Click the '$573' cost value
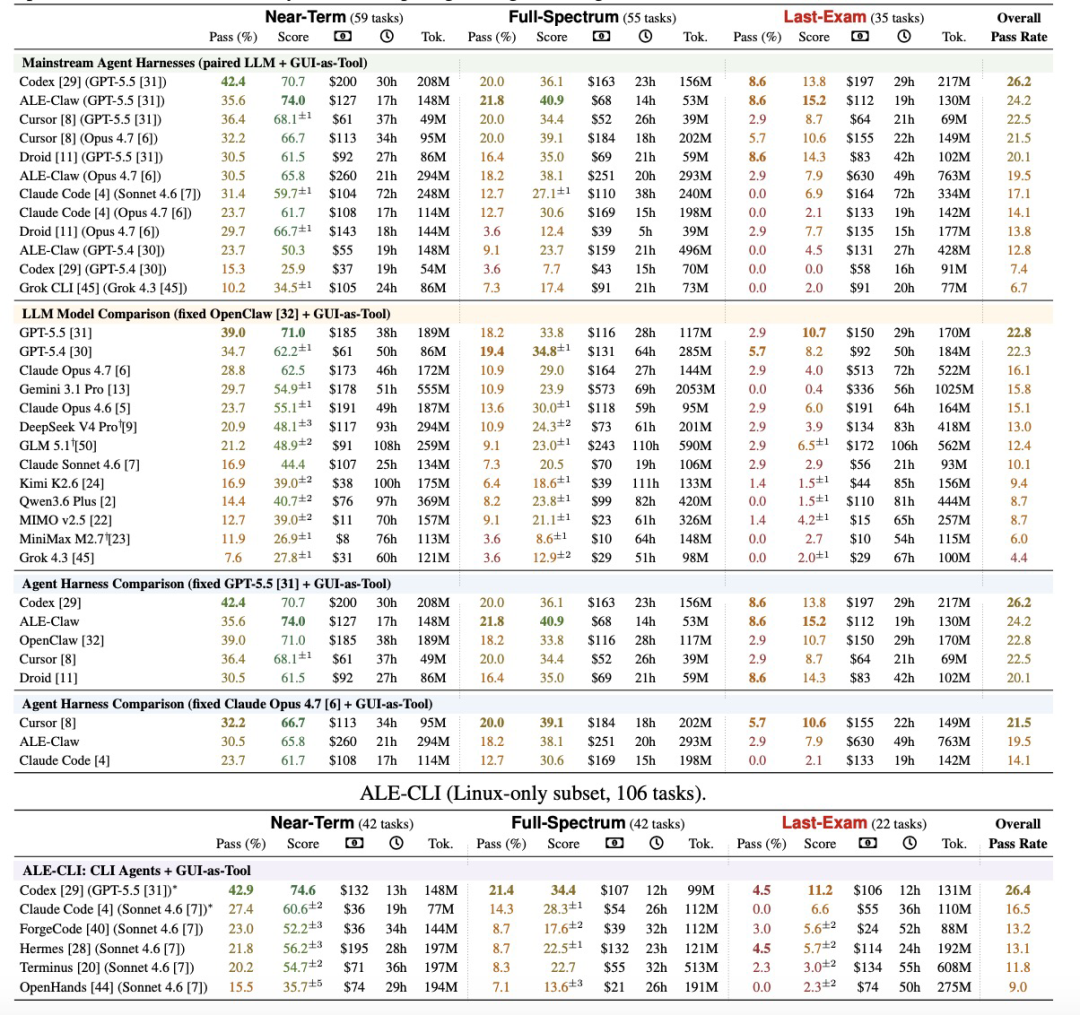Image resolution: width=1080 pixels, height=1015 pixels. tap(601, 389)
